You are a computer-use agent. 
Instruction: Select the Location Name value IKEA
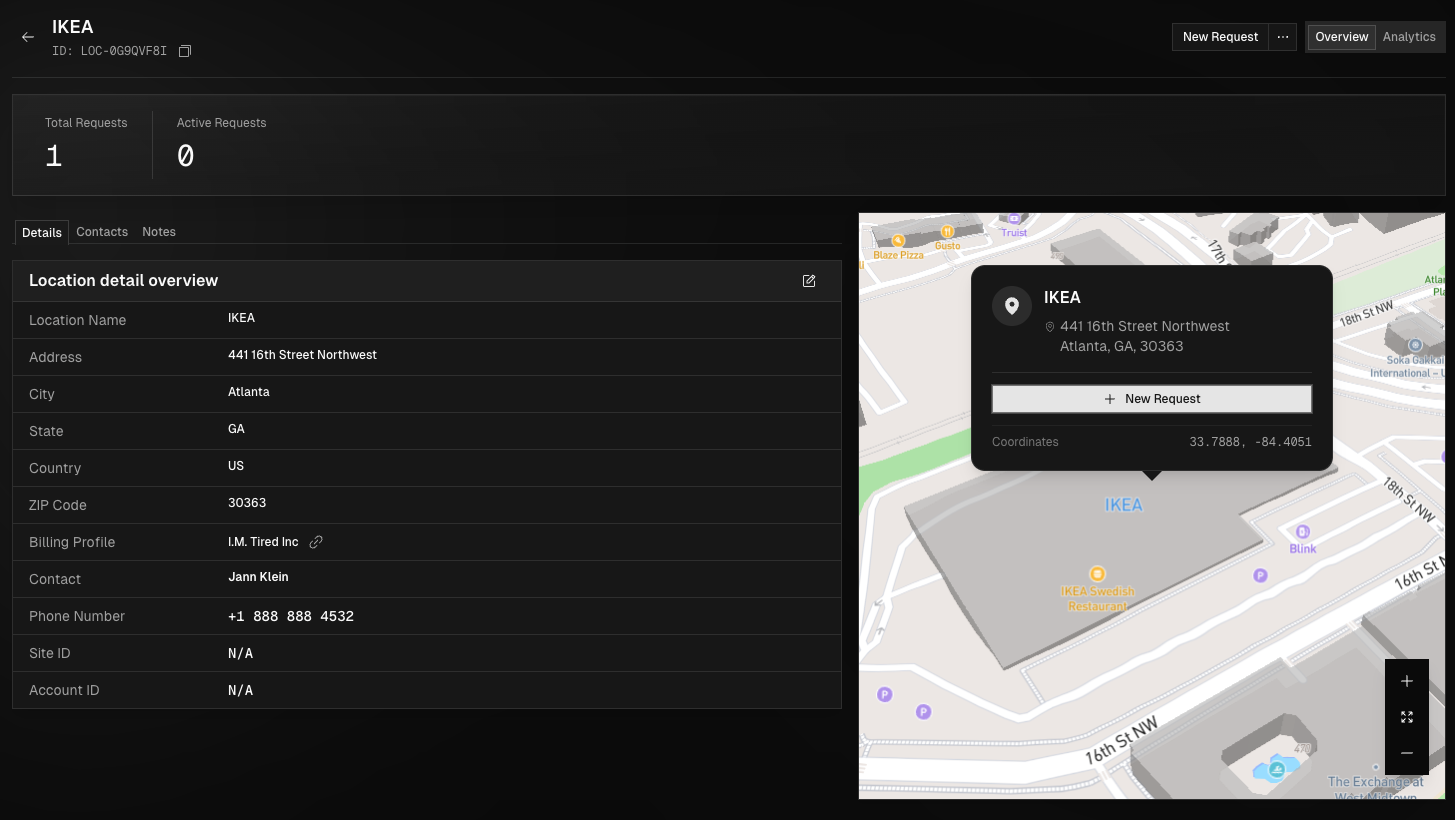pyautogui.click(x=241, y=318)
